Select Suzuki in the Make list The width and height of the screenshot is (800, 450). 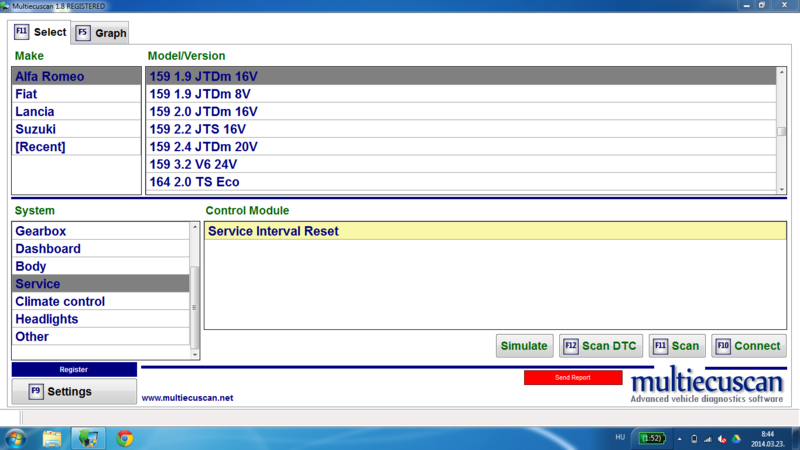coord(77,129)
